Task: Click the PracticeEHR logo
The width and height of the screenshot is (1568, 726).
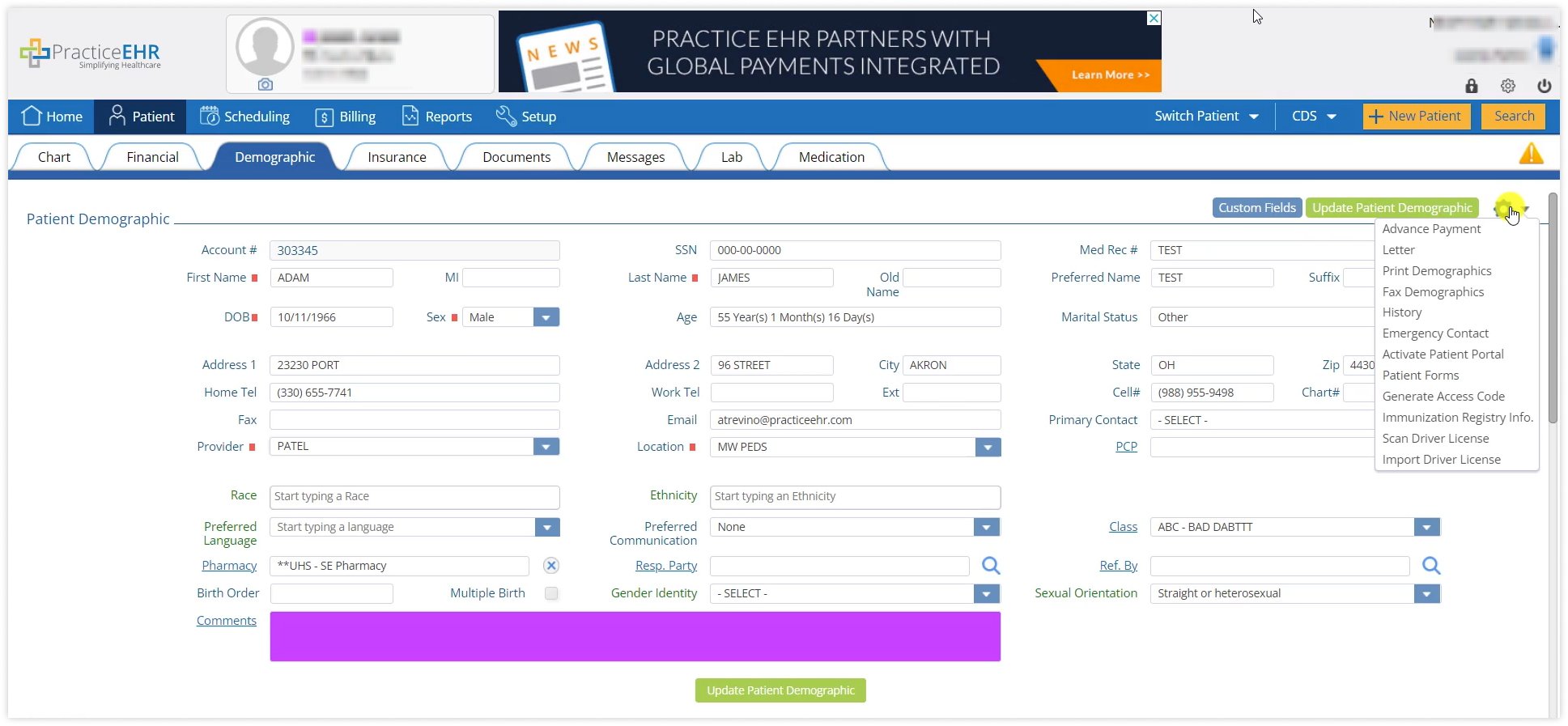Action: 91,54
